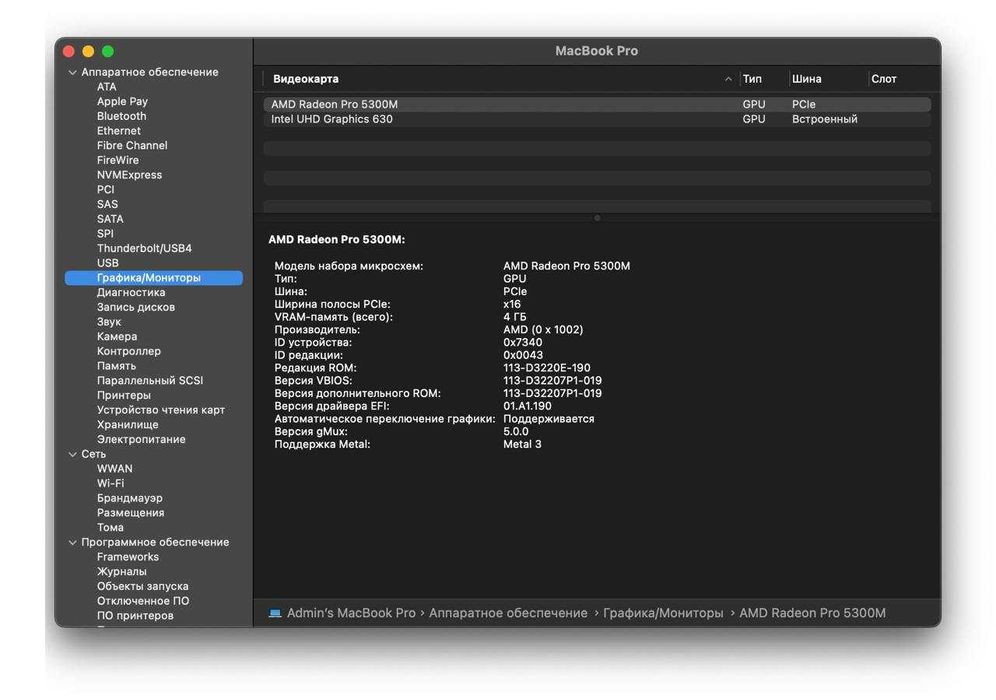Collapse the Сеть section chevron

click(x=72, y=454)
